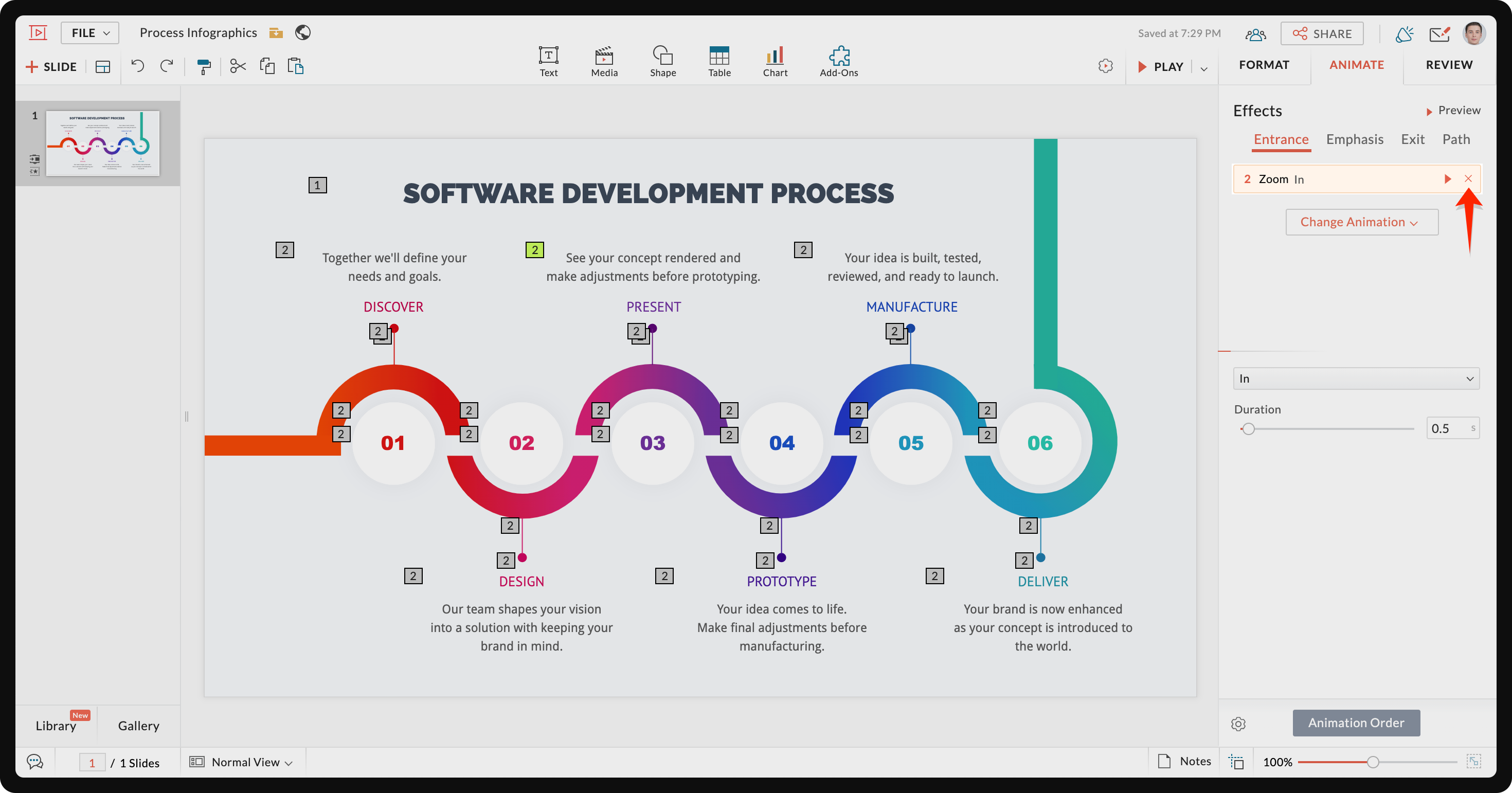Click the Animation Order button
This screenshot has width=1512, height=793.
[1356, 722]
